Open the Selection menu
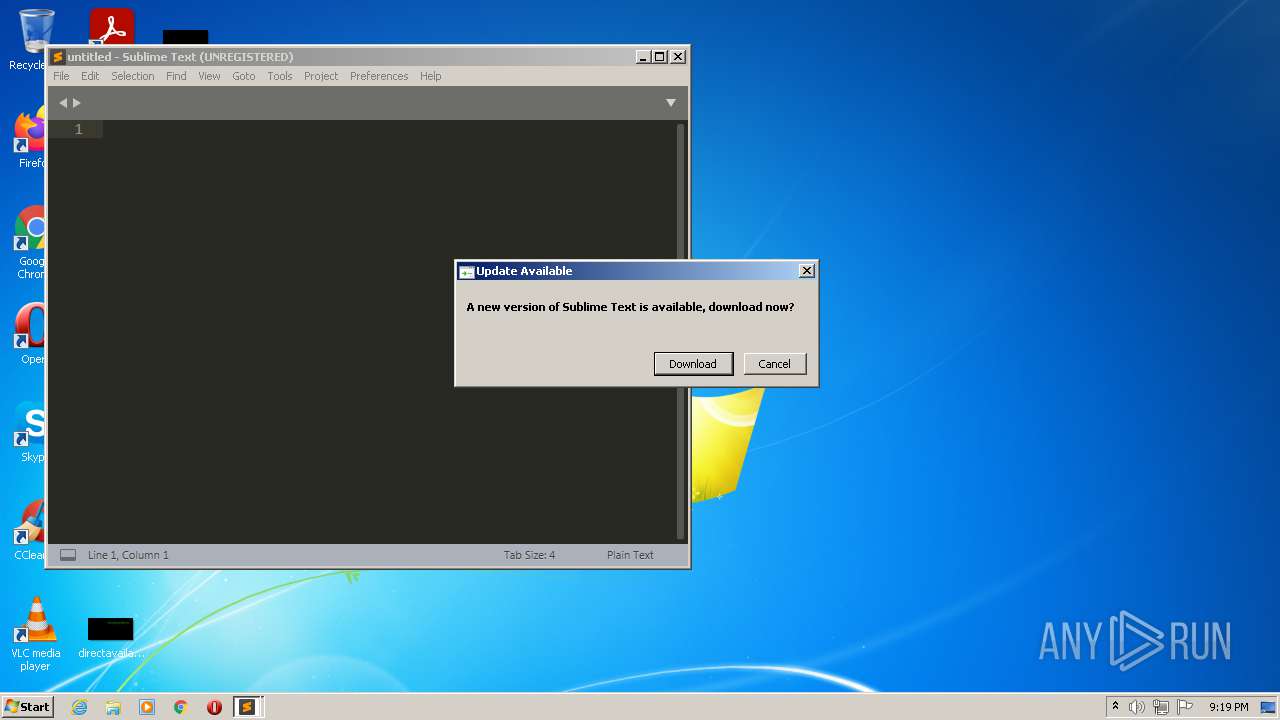1280x720 pixels. [x=133, y=76]
